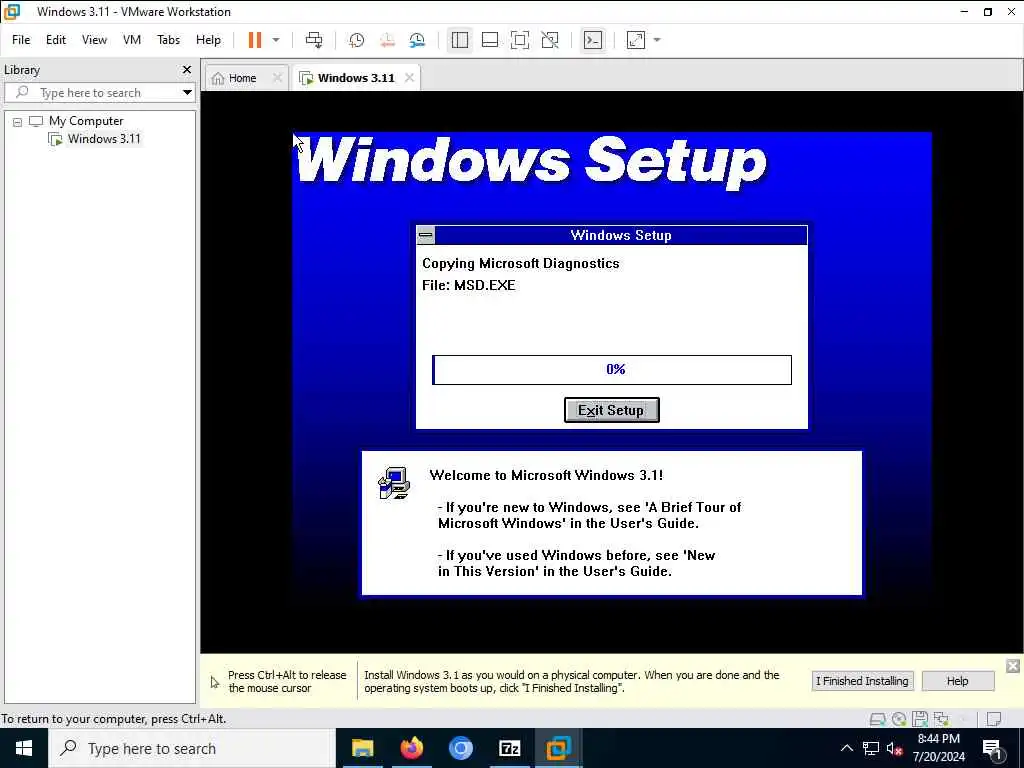Click the muted volume tray icon
The height and width of the screenshot is (768, 1024).
coord(894,748)
